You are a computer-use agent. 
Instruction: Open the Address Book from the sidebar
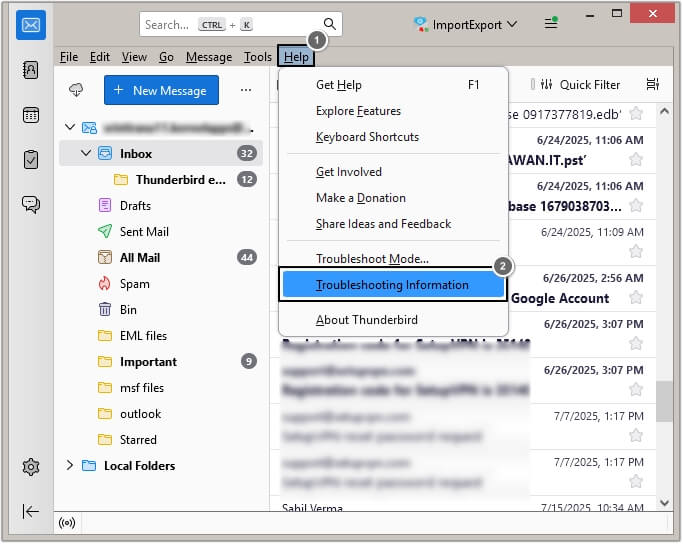pyautogui.click(x=31, y=70)
